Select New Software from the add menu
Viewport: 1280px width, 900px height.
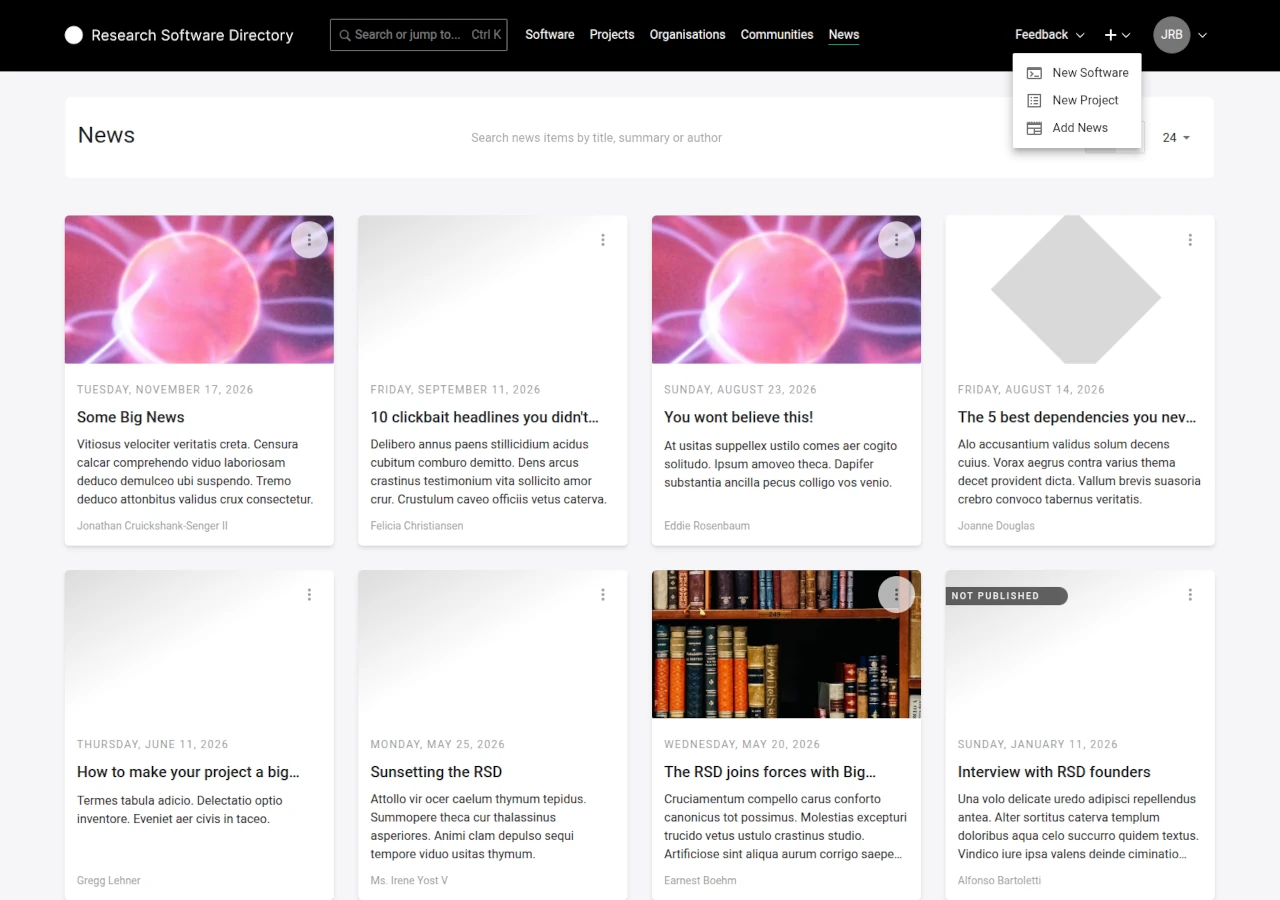tap(1090, 73)
